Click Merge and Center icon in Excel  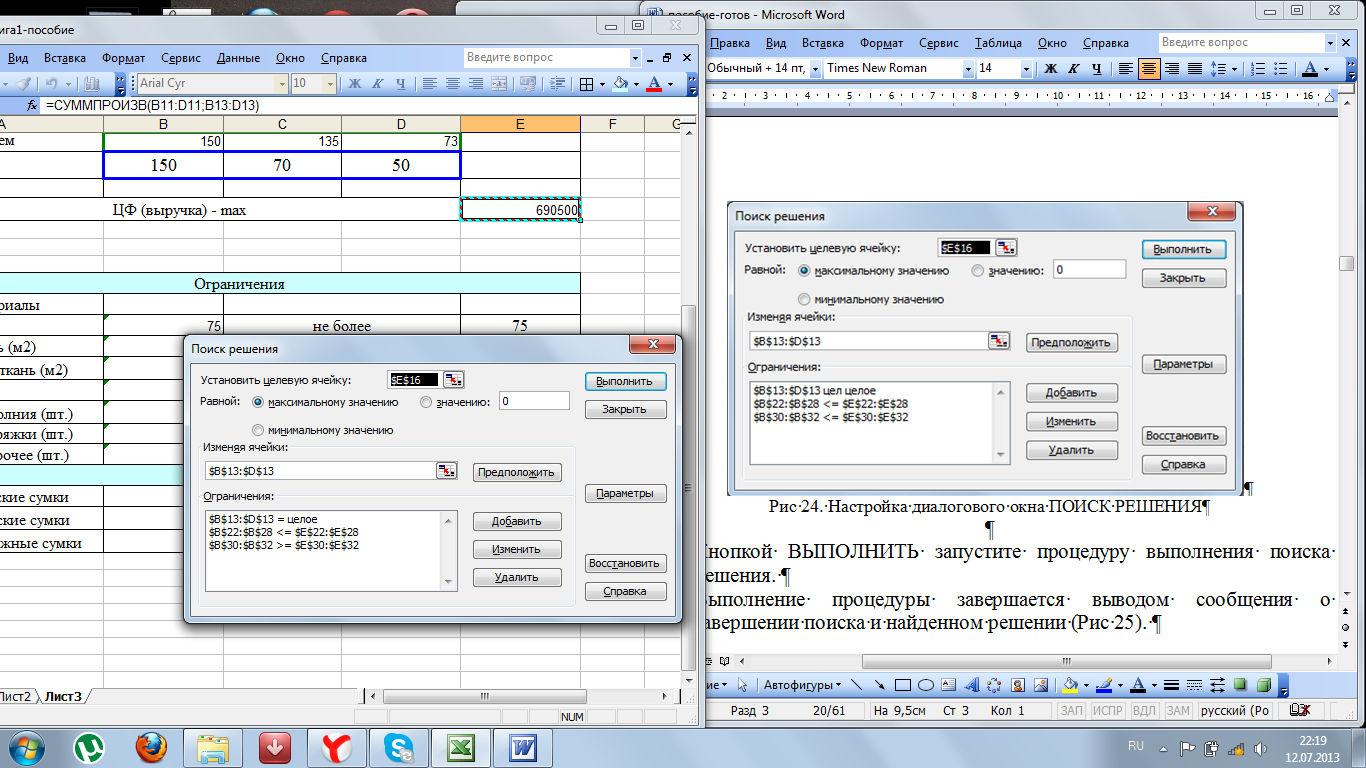click(499, 84)
